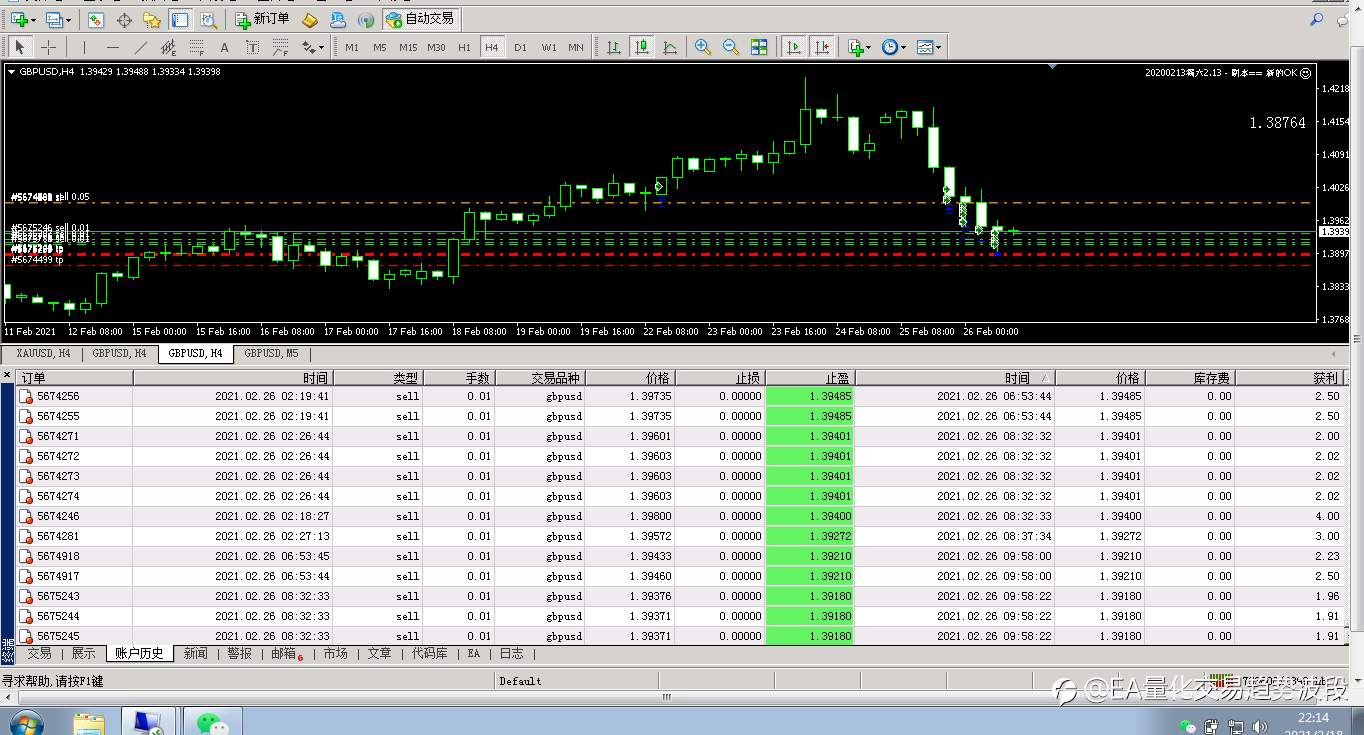Expand the profiles dropdown arrow
This screenshot has width=1364, height=735.
click(x=67, y=20)
